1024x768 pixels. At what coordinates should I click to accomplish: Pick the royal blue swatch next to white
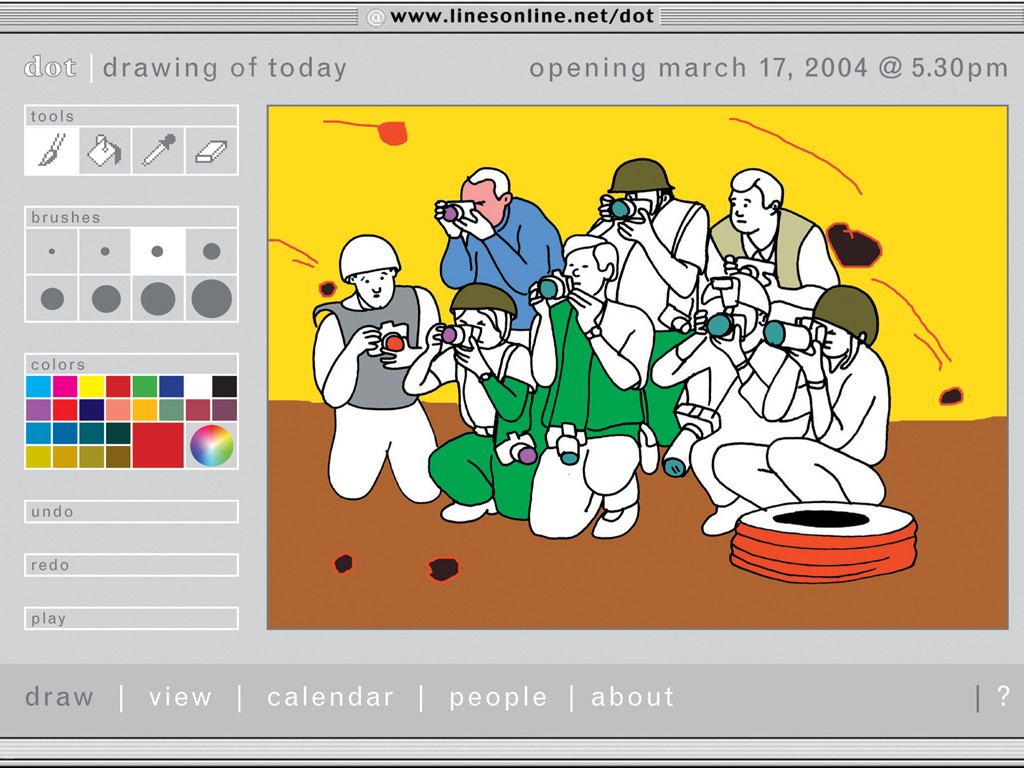172,387
